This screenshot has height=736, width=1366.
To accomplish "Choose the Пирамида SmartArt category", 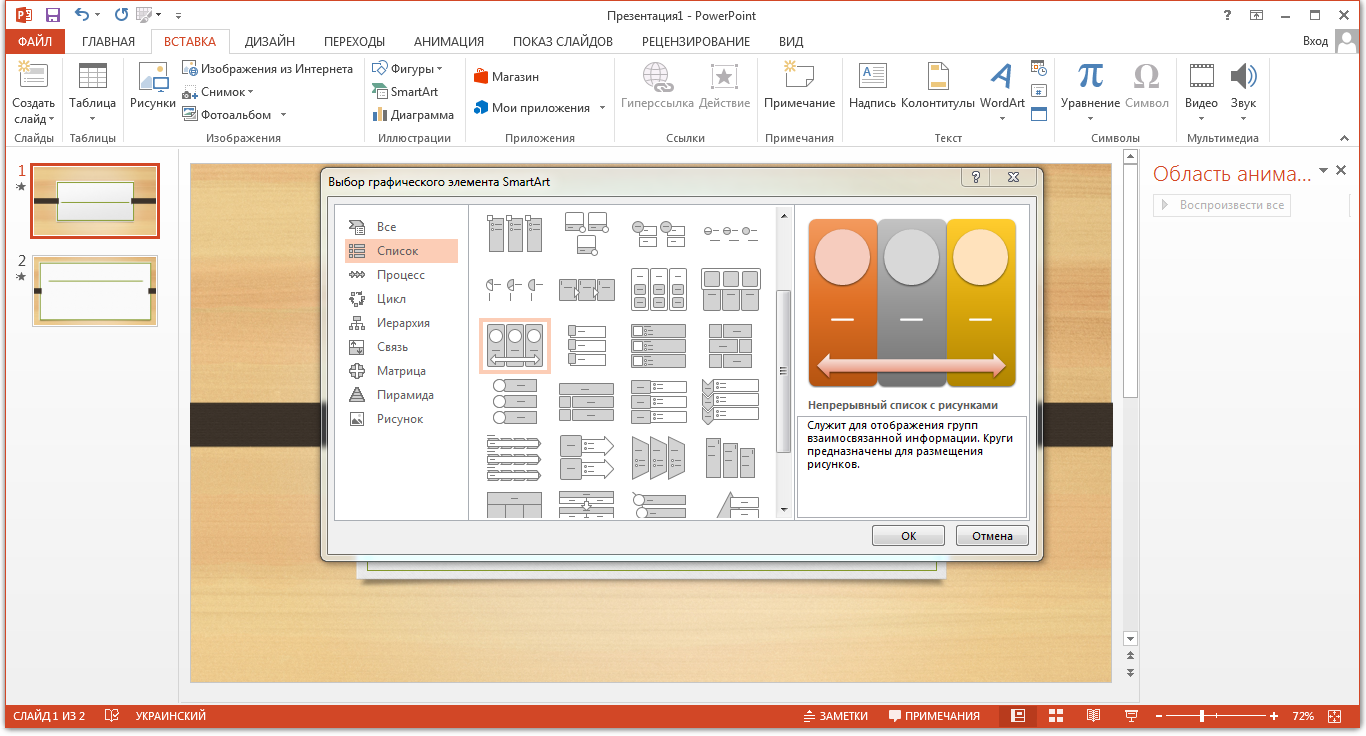I will 404,395.
